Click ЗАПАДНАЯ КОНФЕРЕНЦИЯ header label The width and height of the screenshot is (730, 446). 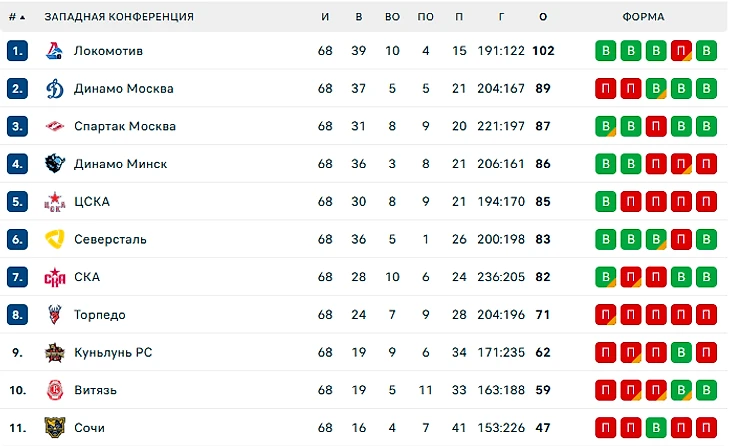point(119,17)
